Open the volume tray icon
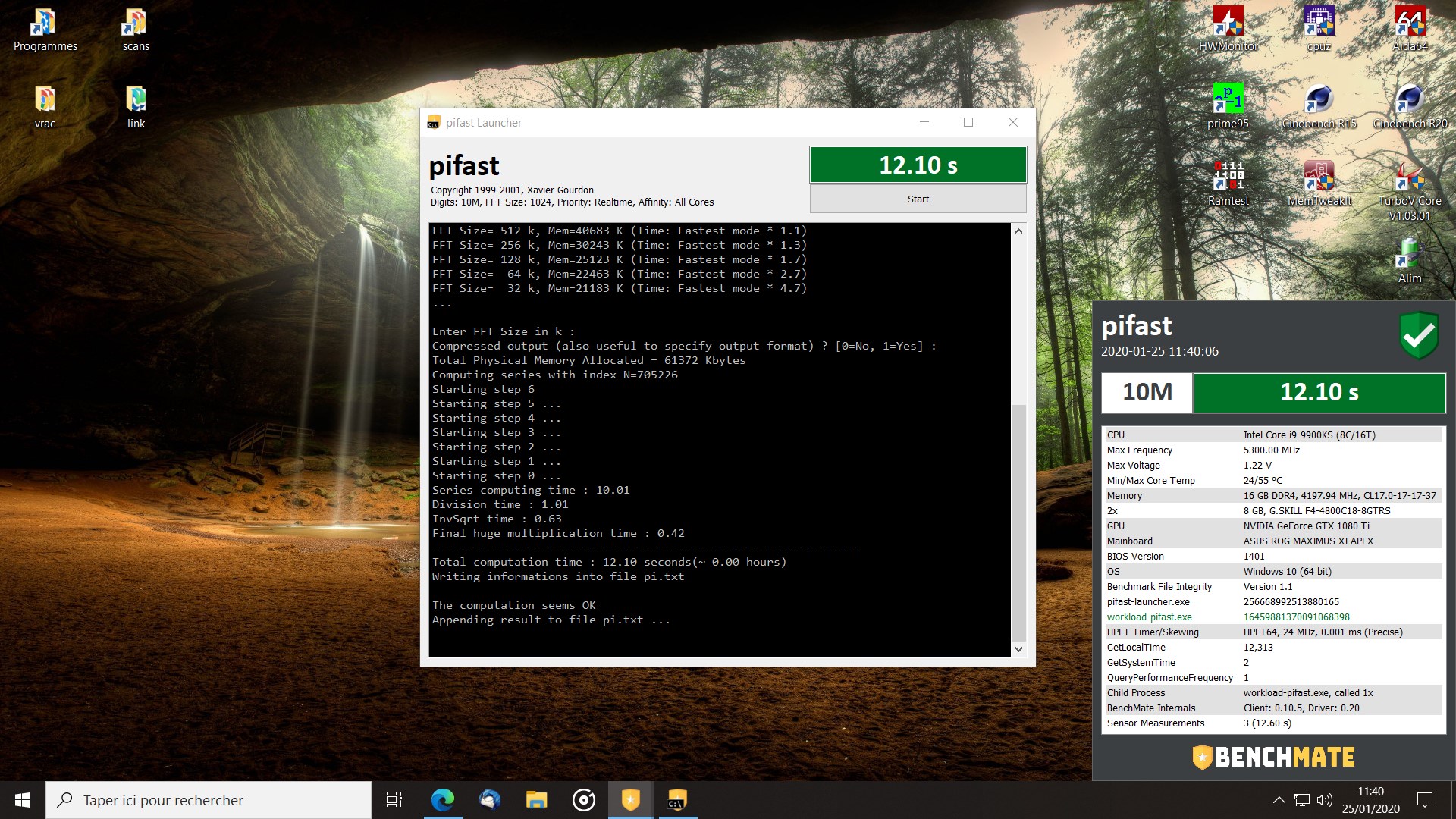The image size is (1456, 819). [x=1325, y=800]
